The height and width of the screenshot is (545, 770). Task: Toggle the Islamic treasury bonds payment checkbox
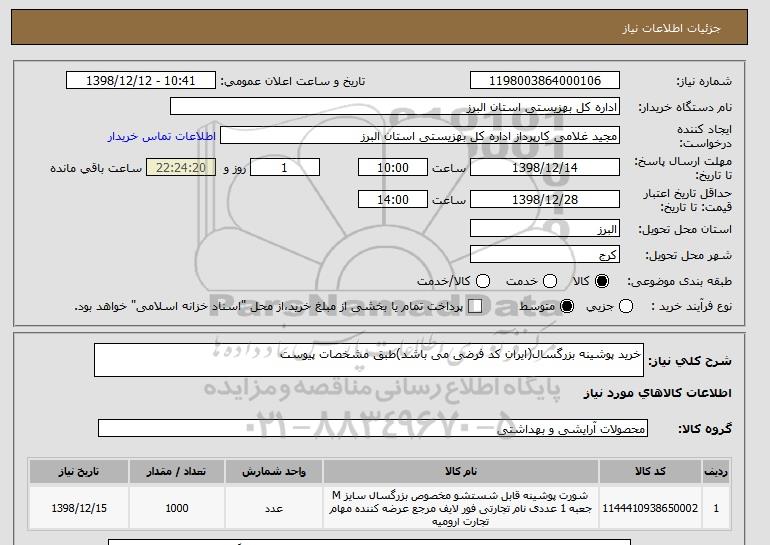(475, 306)
